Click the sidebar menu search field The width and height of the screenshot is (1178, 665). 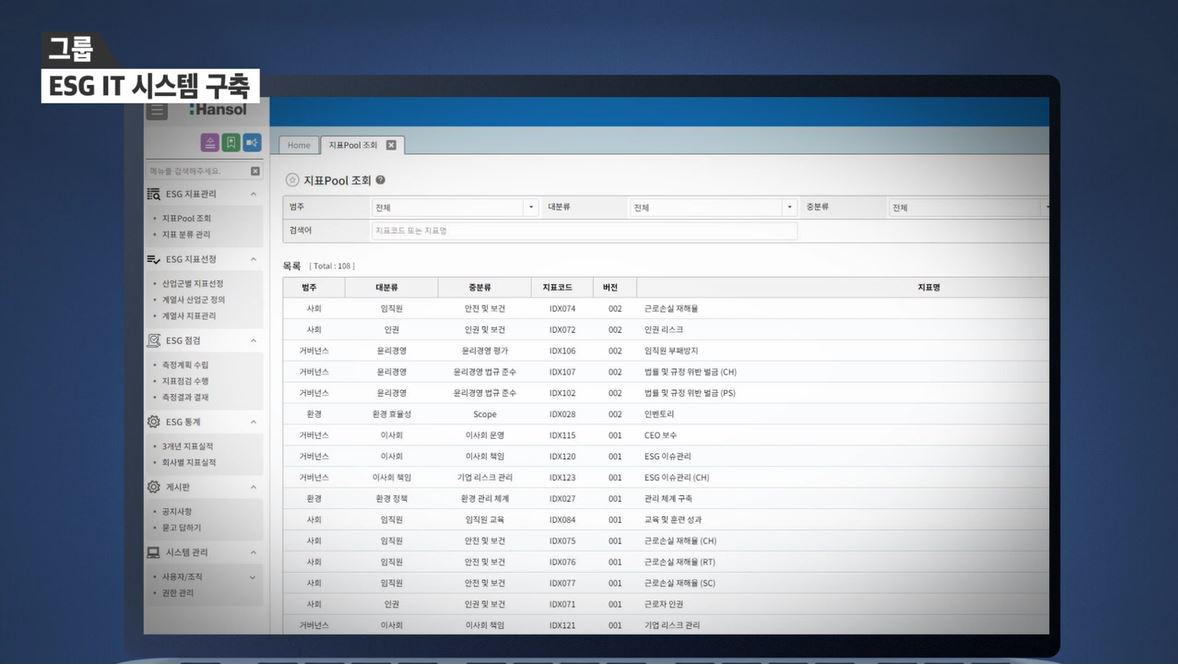click(x=197, y=171)
